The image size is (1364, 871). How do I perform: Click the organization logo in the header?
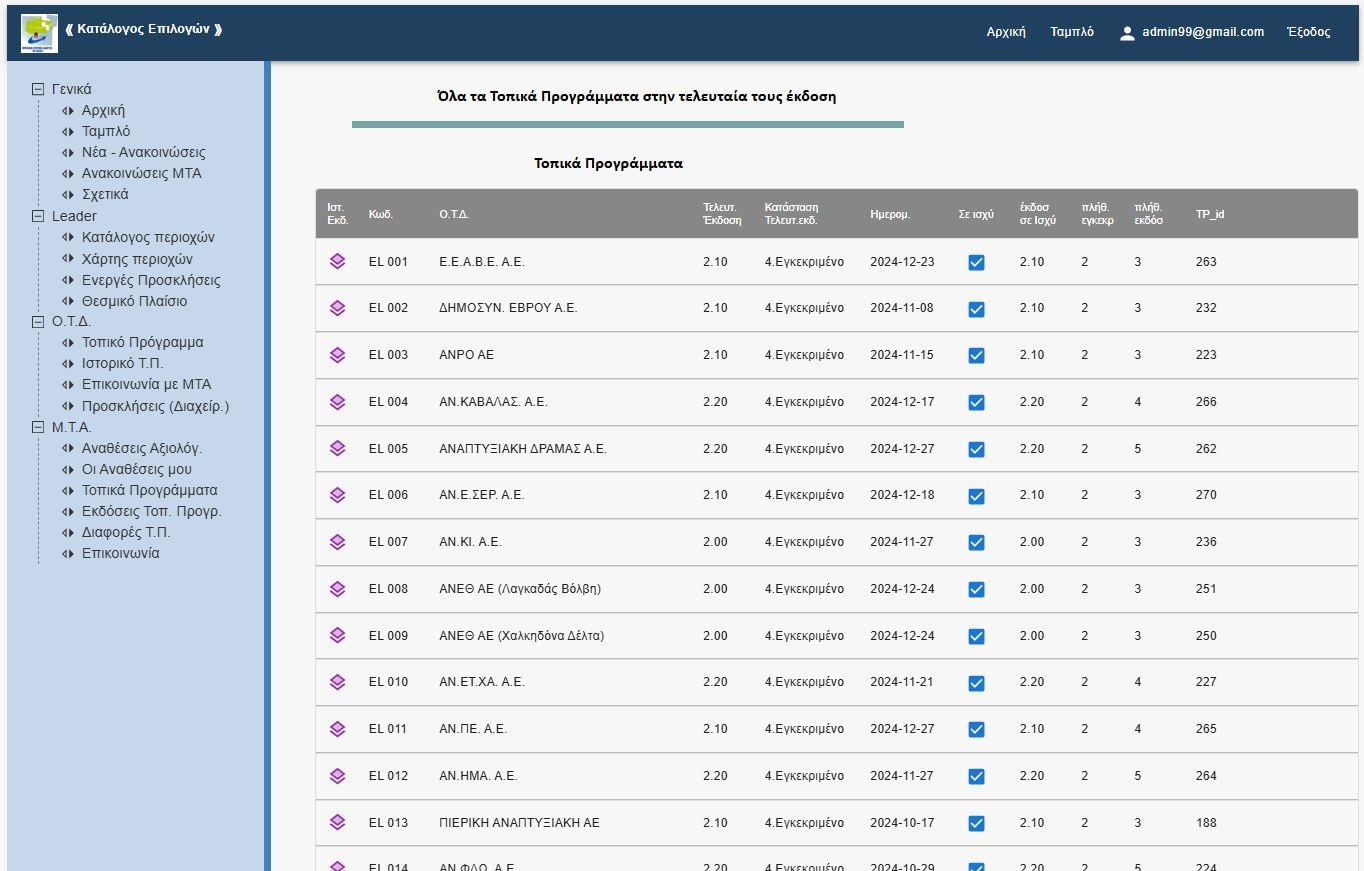pos(39,33)
